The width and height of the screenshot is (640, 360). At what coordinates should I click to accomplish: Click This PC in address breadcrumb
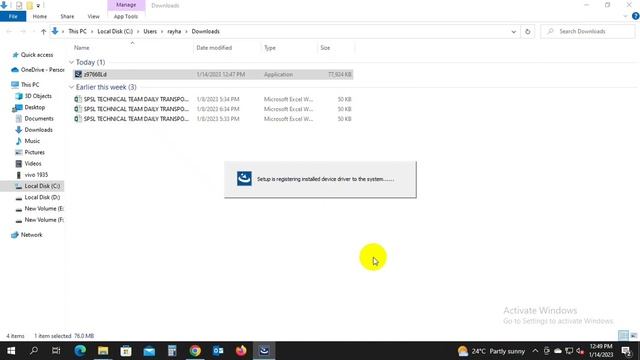click(78, 31)
